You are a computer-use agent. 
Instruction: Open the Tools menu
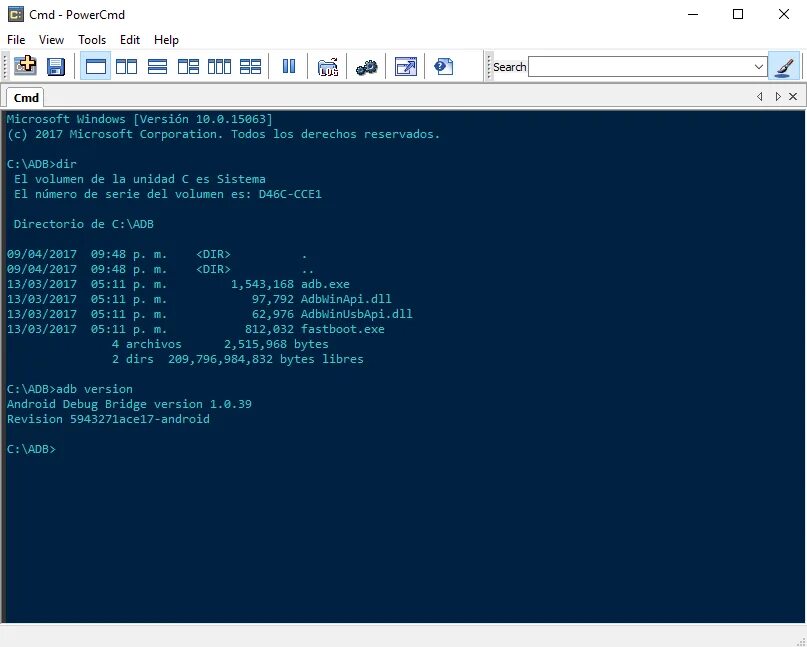pos(92,40)
